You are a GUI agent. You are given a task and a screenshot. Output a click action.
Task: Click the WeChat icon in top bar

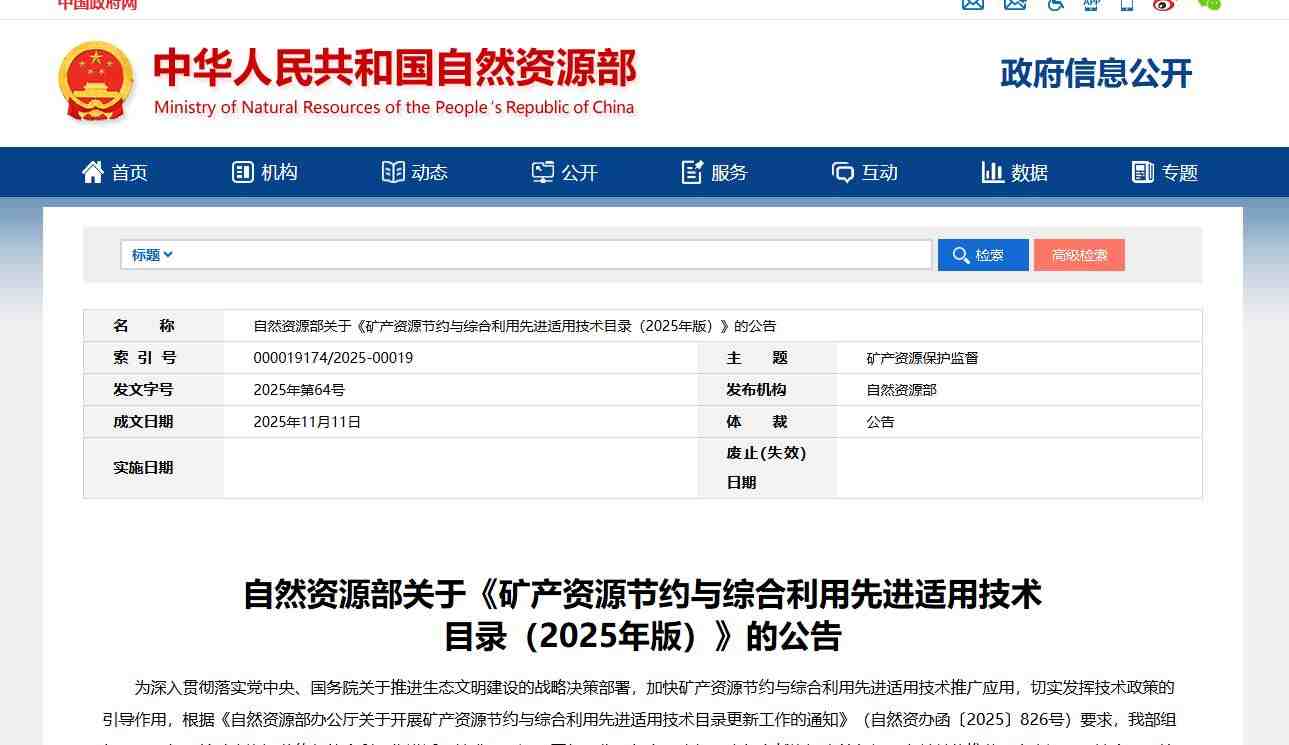pos(1209,4)
